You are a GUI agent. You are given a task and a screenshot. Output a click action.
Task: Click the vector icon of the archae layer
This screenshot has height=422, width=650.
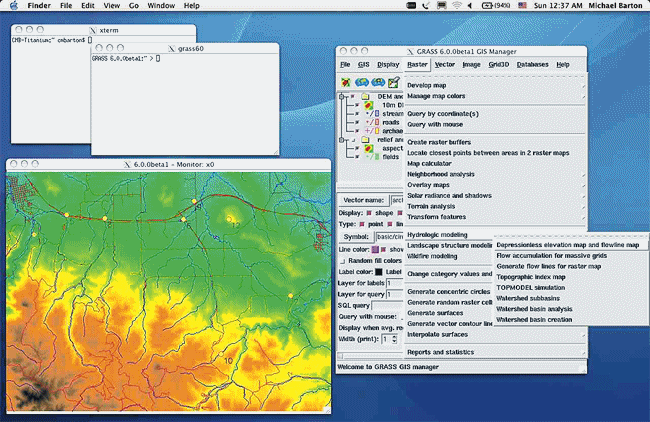[372, 131]
